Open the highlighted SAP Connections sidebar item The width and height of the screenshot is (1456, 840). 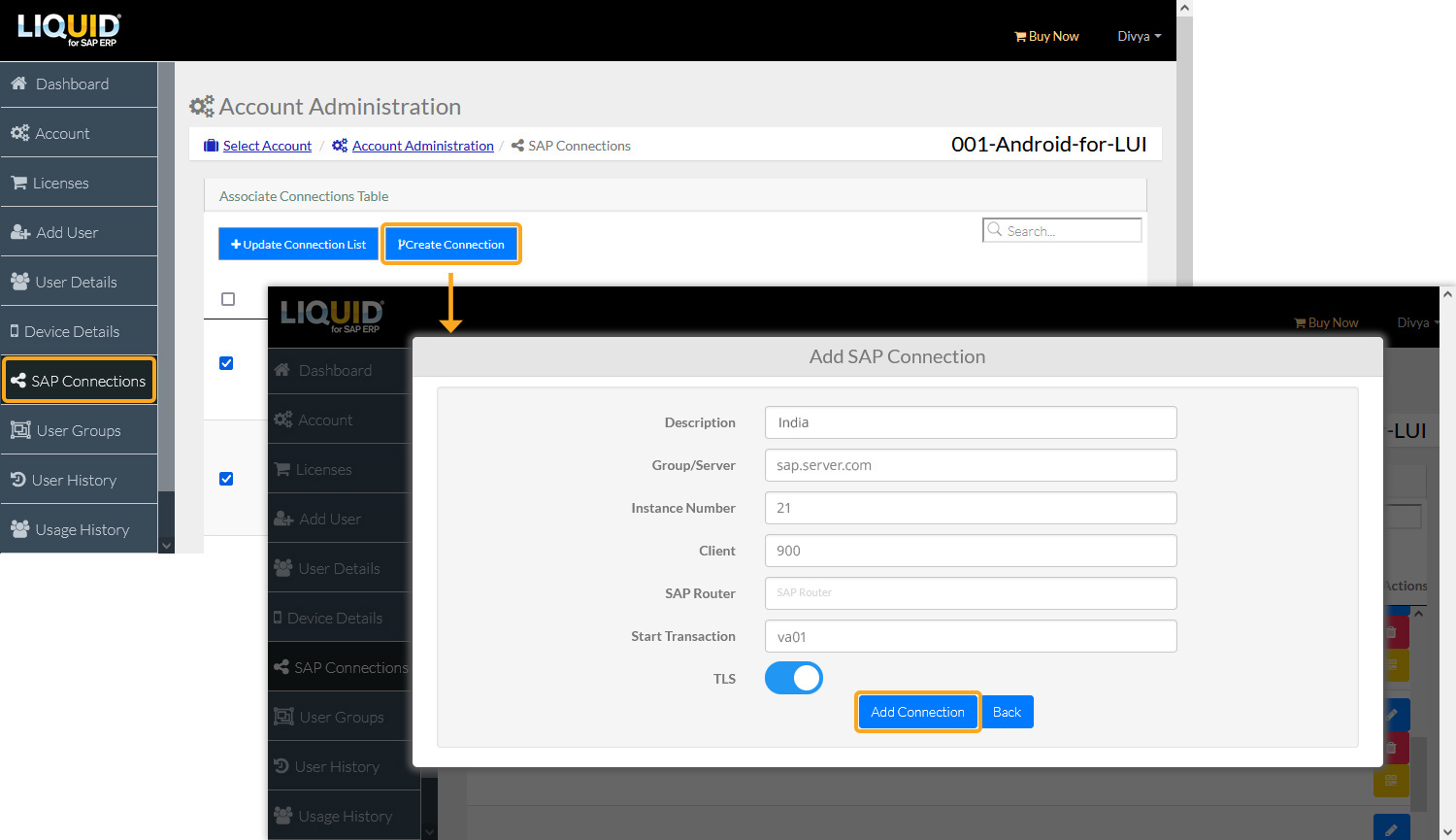[80, 381]
